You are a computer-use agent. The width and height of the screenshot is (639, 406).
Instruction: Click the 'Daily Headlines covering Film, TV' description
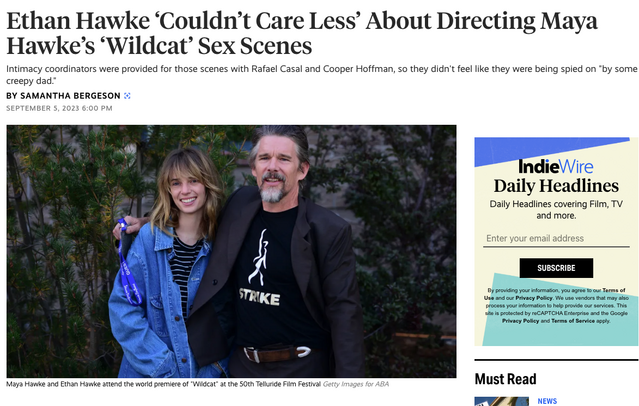[556, 209]
